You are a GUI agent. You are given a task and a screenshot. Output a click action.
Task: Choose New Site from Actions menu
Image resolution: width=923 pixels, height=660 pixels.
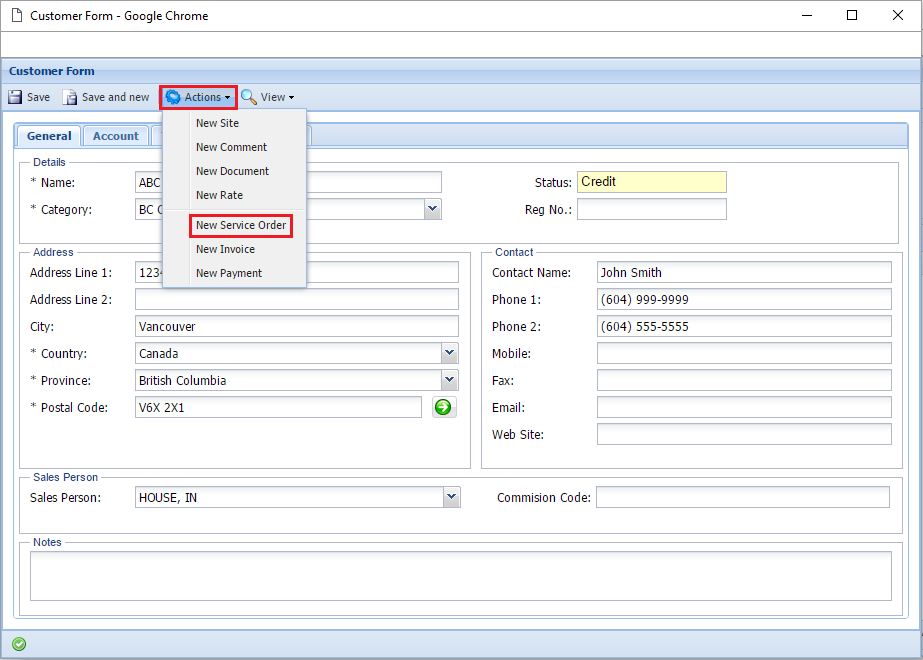pyautogui.click(x=217, y=123)
